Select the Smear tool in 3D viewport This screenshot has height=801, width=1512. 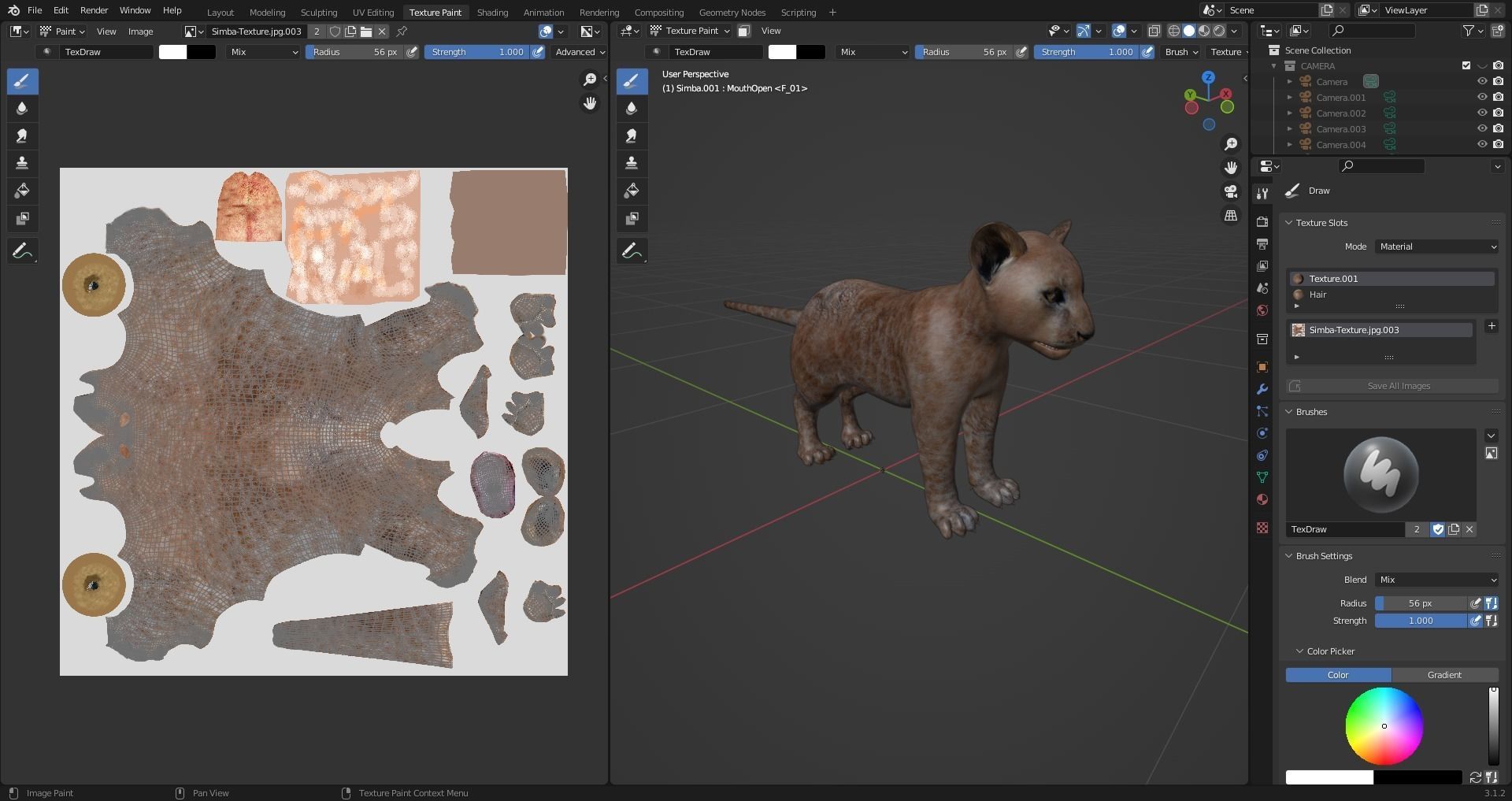(632, 136)
